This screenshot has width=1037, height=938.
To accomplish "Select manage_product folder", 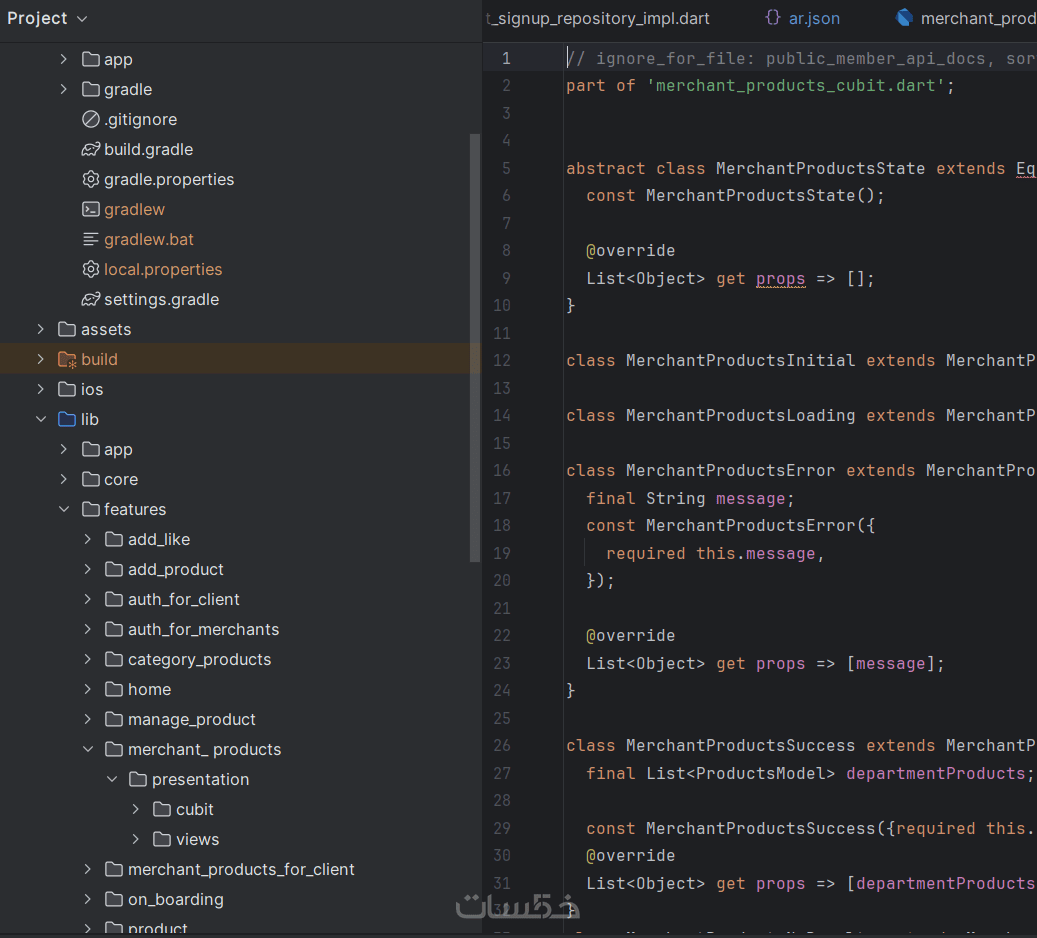I will (x=191, y=720).
